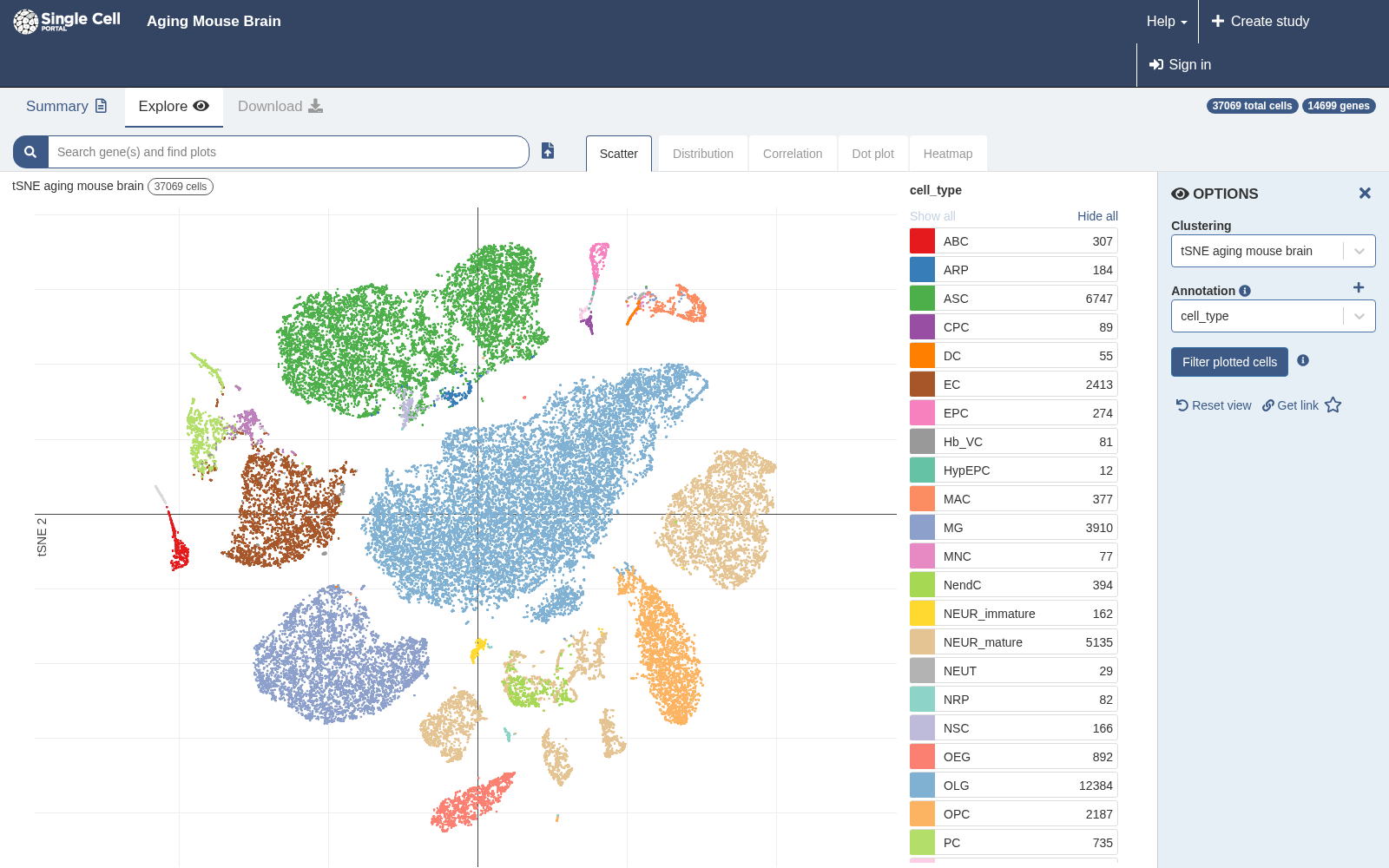The height and width of the screenshot is (868, 1389).
Task: Toggle Hb_VC legend entry visibility
Action: coord(1014,442)
